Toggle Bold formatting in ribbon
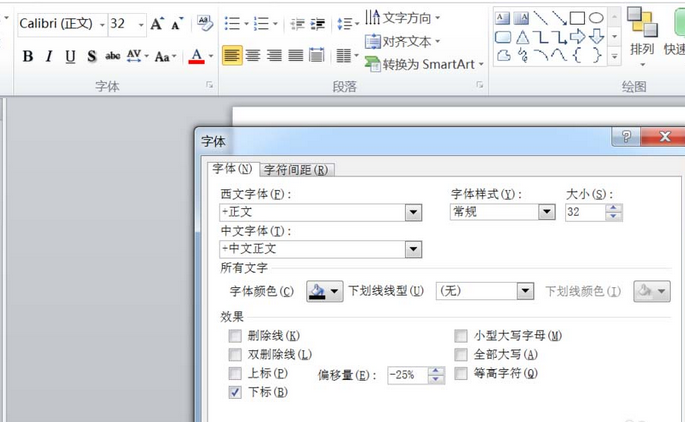Screen dimensions: 685x422 (28, 56)
